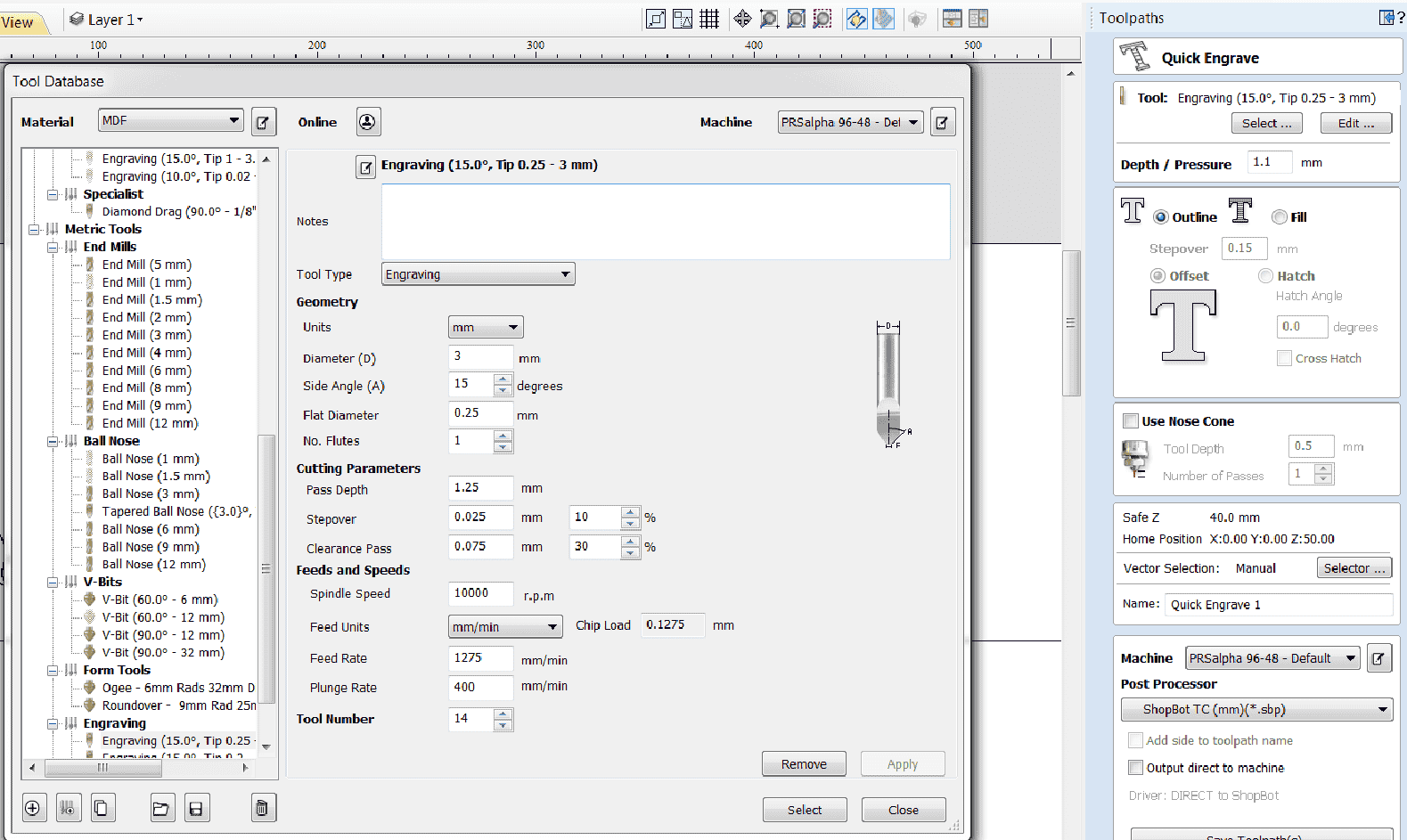Click the import tool database folder icon
1407x840 pixels.
pyautogui.click(x=161, y=808)
